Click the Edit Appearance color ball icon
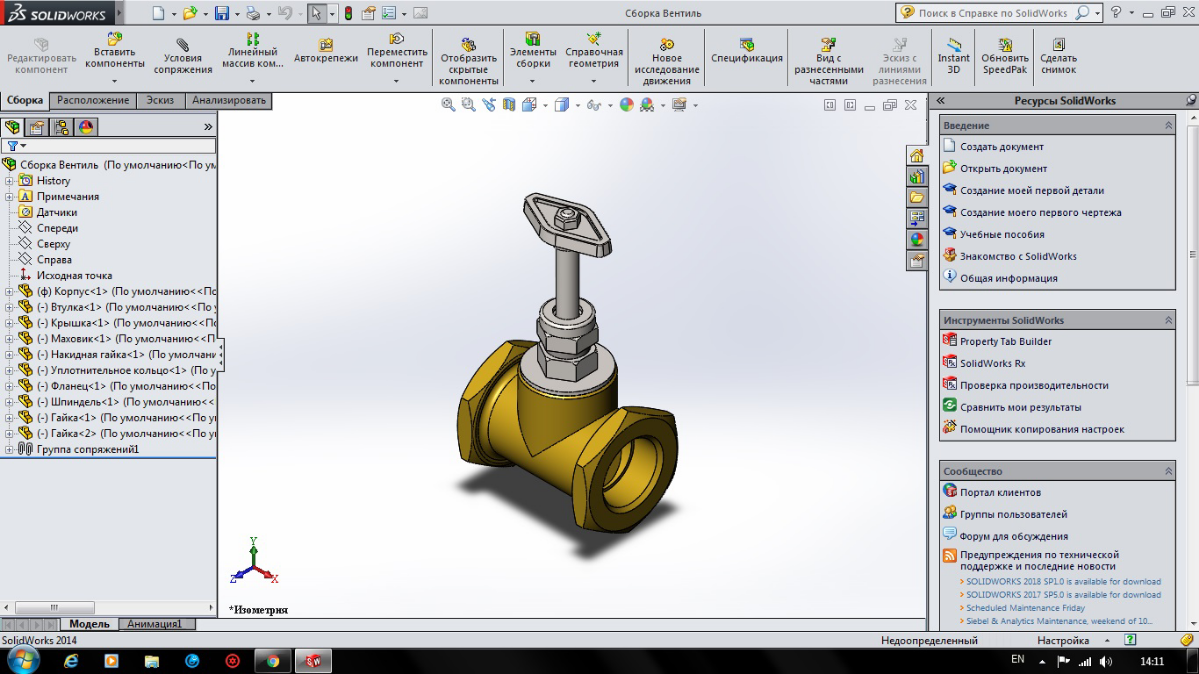 click(627, 105)
